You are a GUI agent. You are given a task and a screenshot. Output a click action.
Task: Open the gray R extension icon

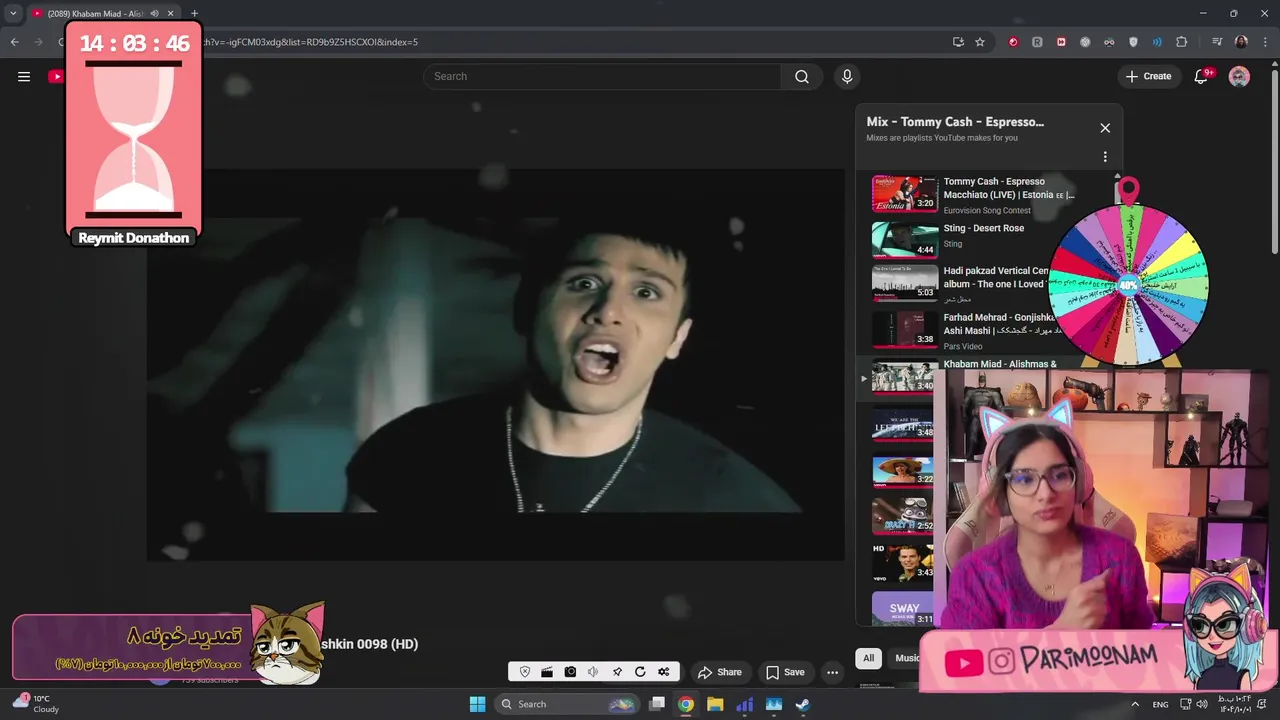tap(1037, 42)
